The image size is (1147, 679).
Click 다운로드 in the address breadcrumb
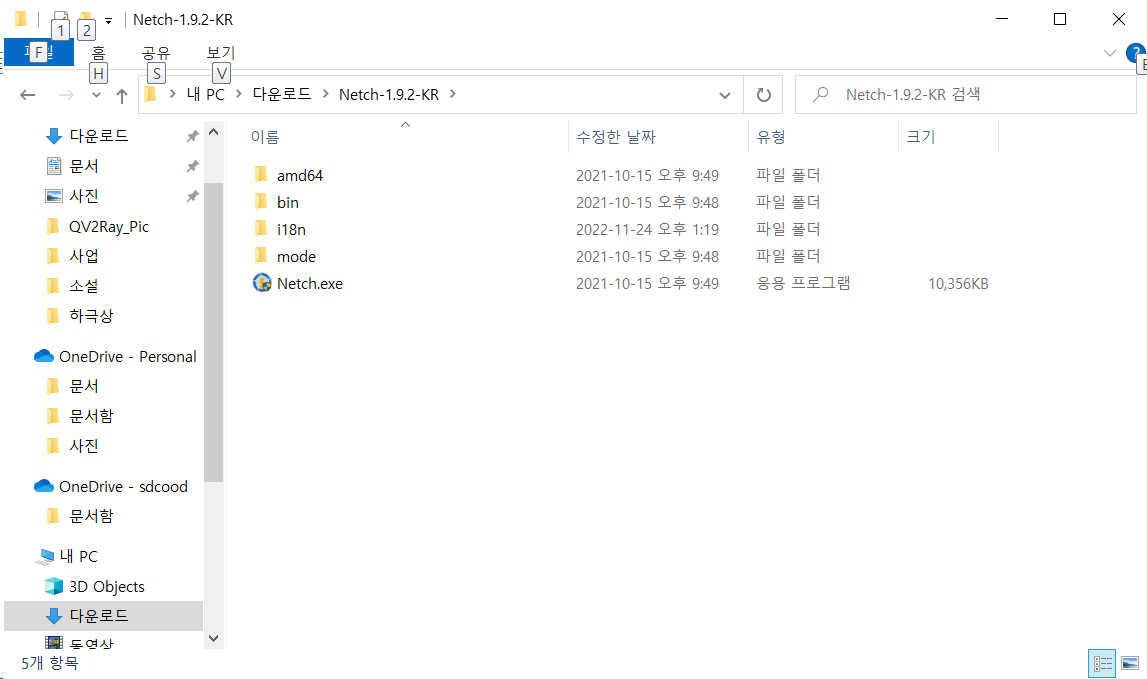click(281, 95)
